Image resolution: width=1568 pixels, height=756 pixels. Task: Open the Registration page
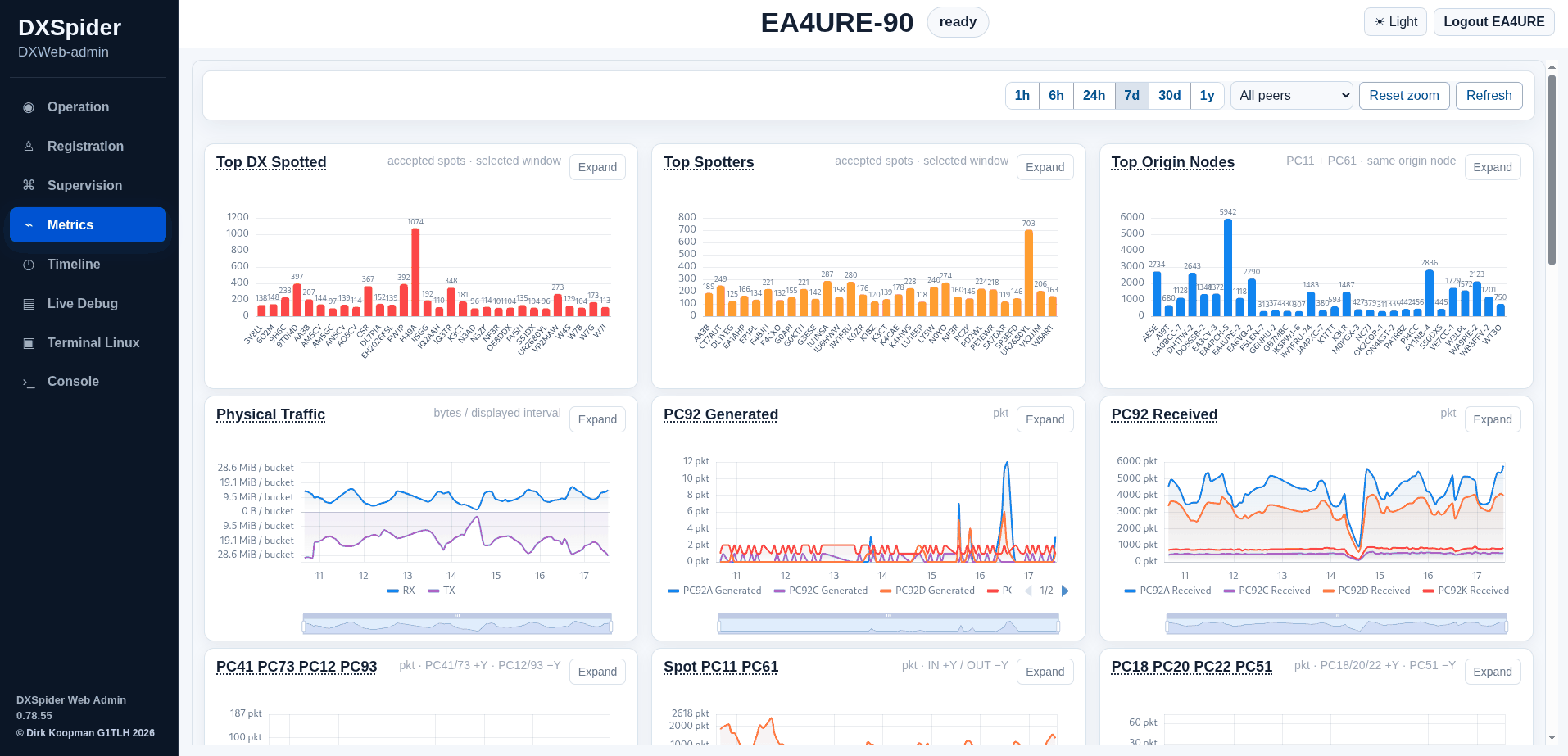[x=88, y=147]
